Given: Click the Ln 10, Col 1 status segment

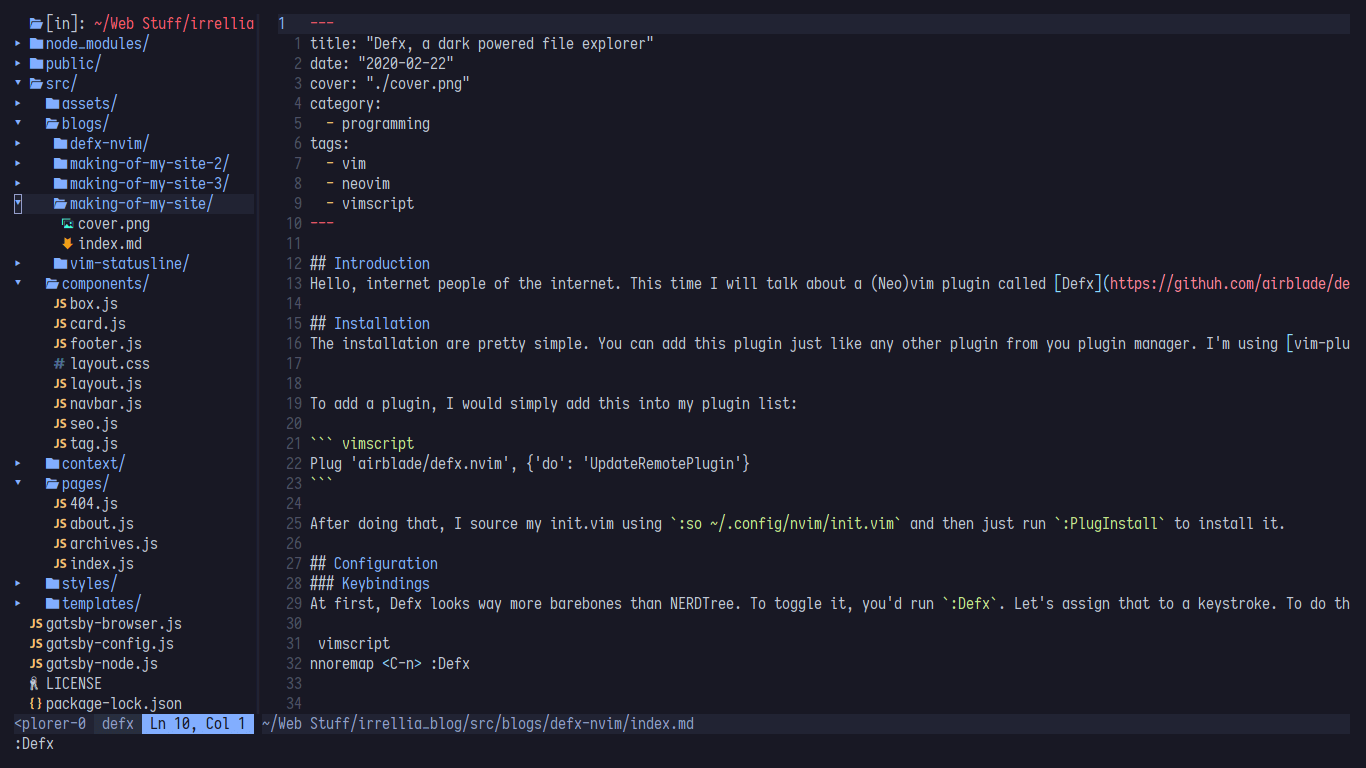Looking at the screenshot, I should [198, 724].
